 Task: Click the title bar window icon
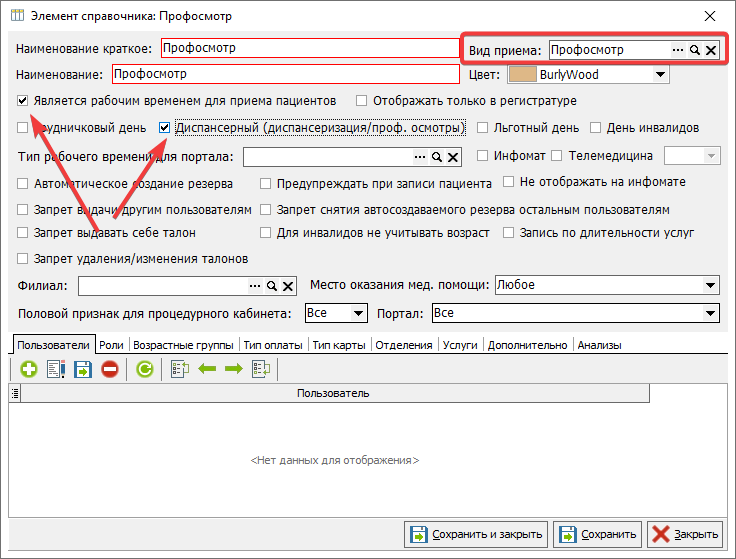tap(17, 15)
